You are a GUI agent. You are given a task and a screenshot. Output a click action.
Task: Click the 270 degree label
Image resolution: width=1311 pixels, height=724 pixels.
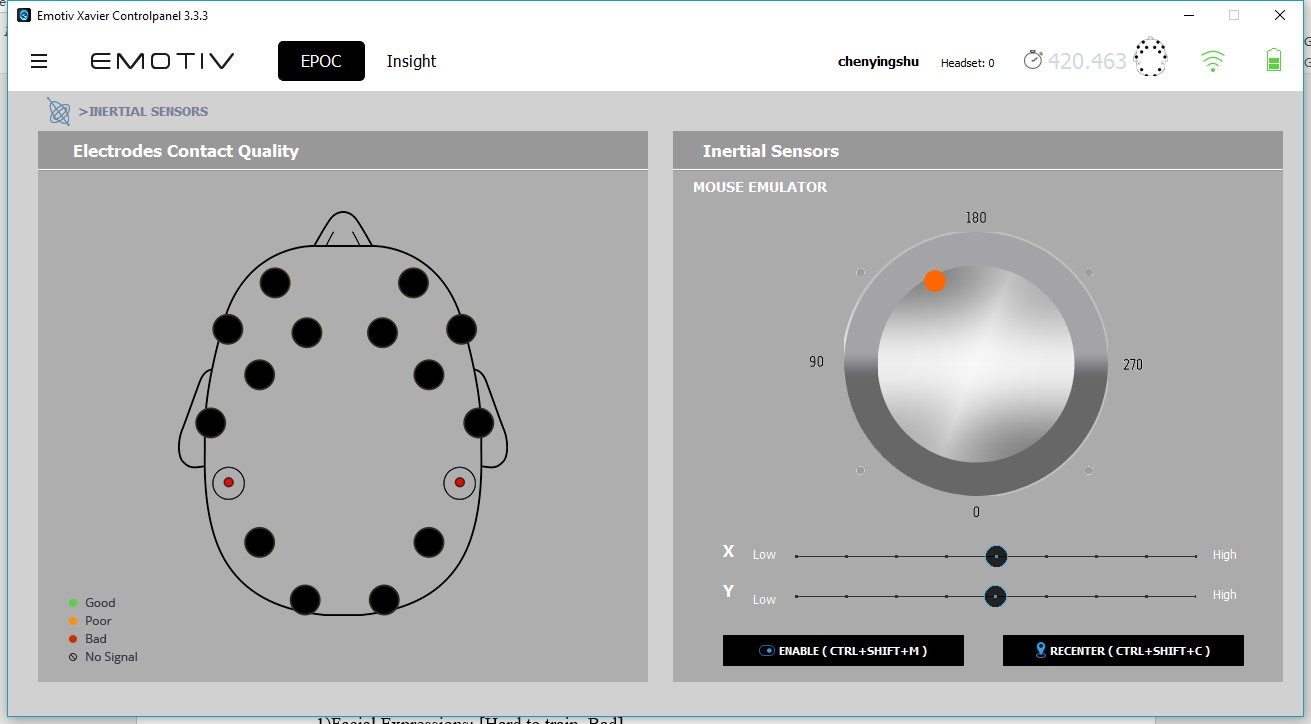pyautogui.click(x=1132, y=365)
